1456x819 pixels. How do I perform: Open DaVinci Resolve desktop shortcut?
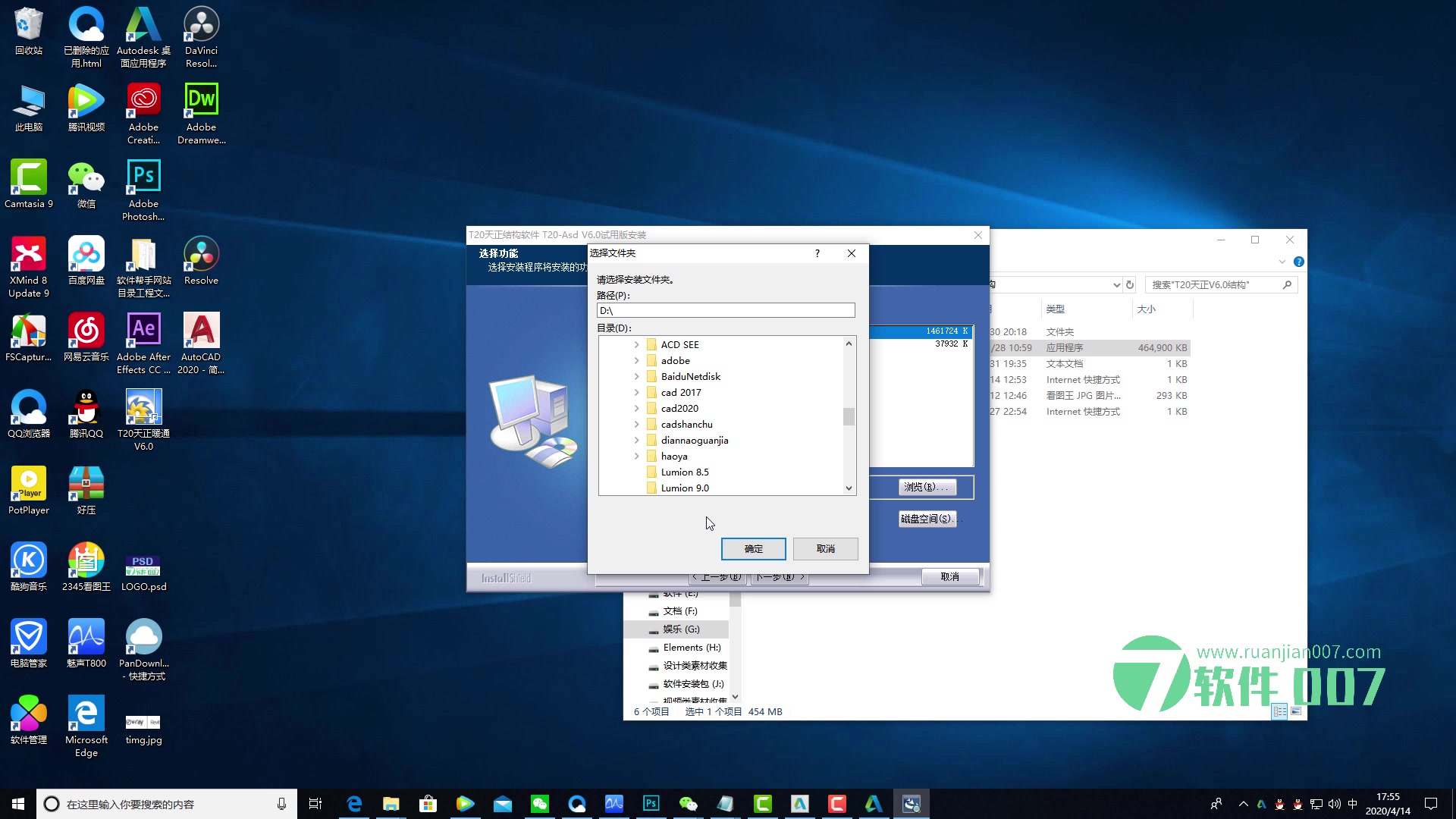[201, 36]
